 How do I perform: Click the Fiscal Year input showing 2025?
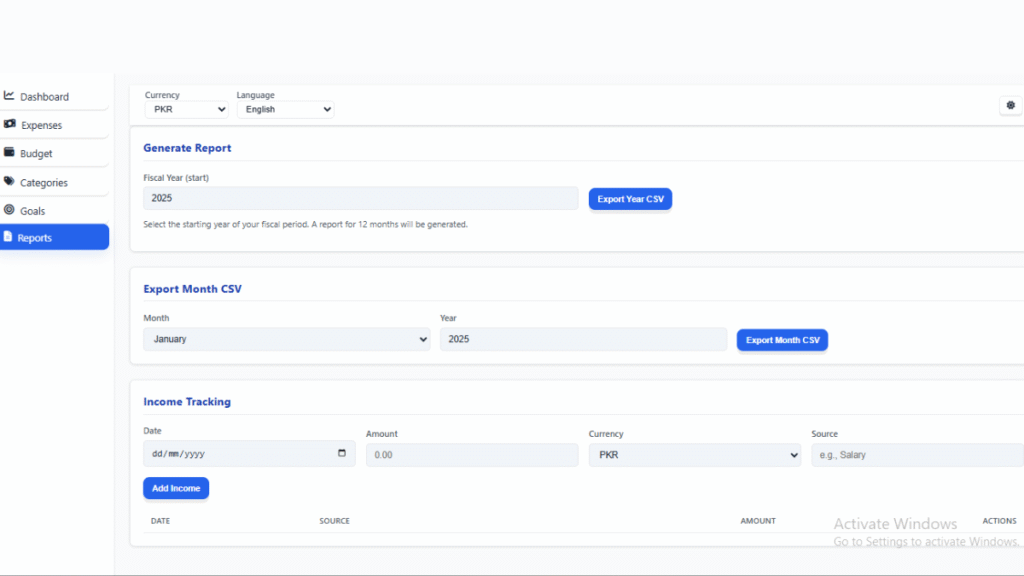click(359, 198)
